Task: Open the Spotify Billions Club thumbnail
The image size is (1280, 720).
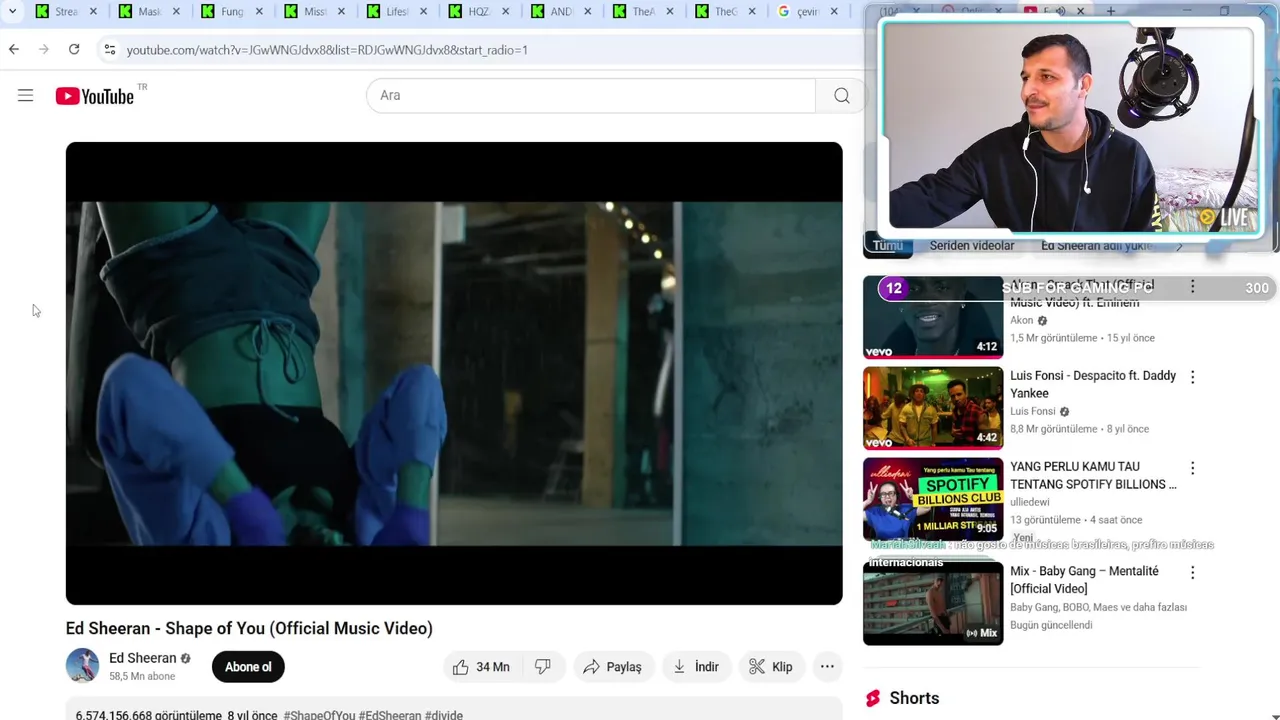Action: click(933, 499)
